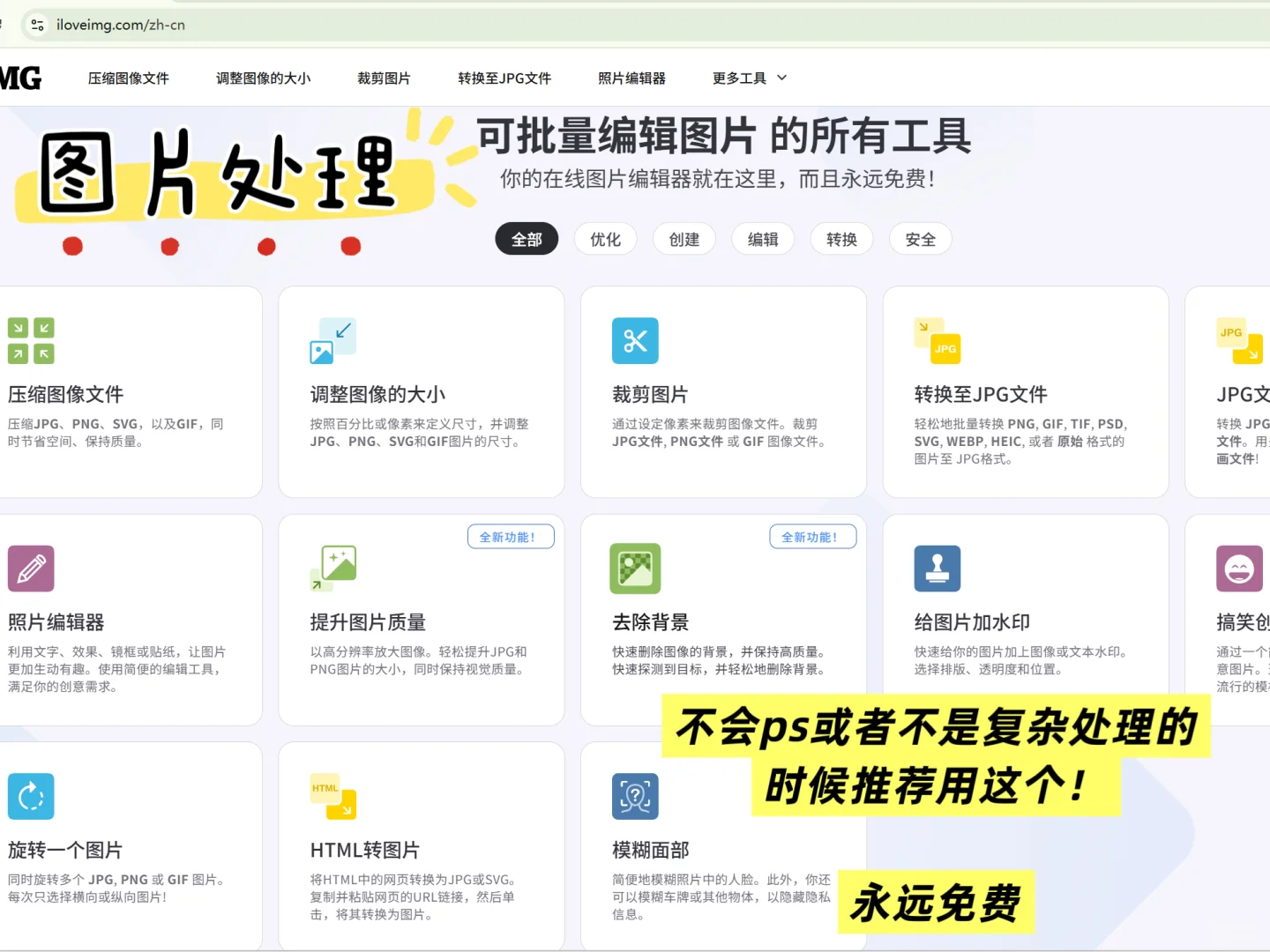1270x952 pixels.
Task: Click the remove background icon
Action: (x=635, y=569)
